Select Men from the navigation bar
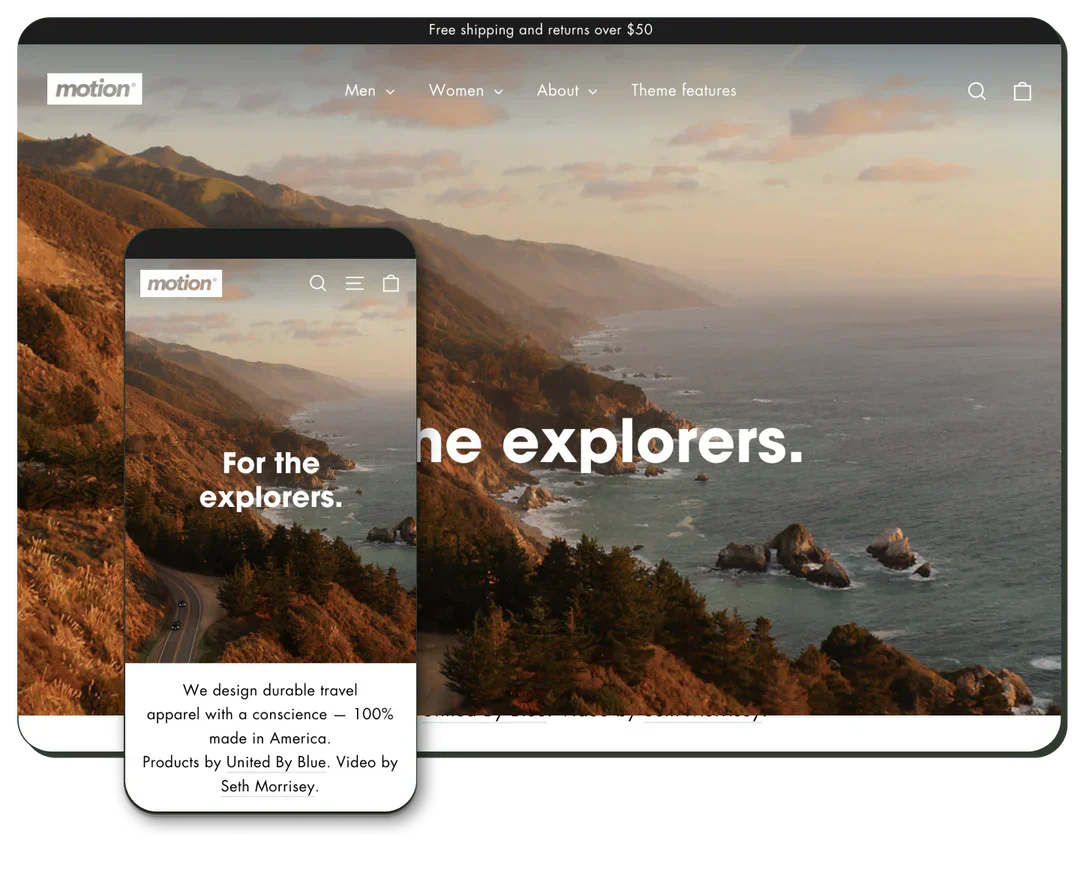This screenshot has width=1080, height=888. 359,90
